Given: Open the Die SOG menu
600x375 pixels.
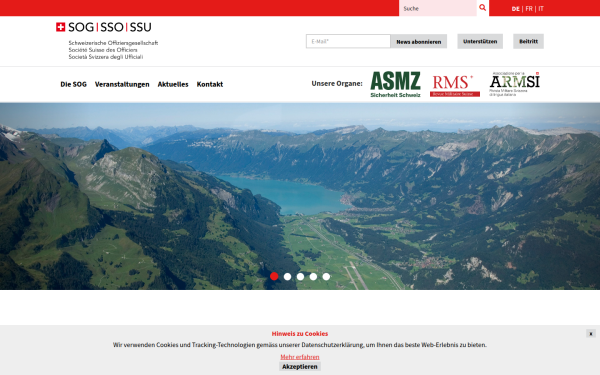Looking at the screenshot, I should coord(73,84).
